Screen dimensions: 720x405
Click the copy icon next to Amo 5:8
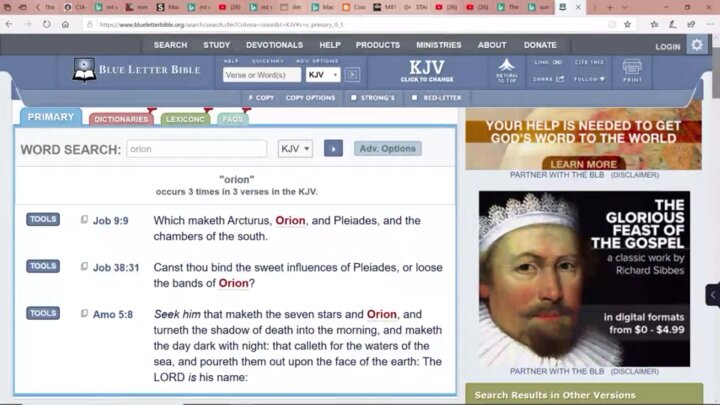(84, 314)
